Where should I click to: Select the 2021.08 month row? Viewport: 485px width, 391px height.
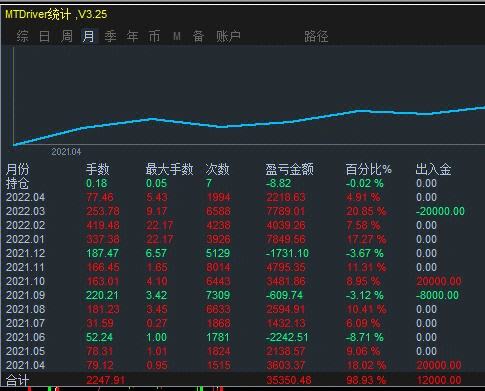pos(242,309)
